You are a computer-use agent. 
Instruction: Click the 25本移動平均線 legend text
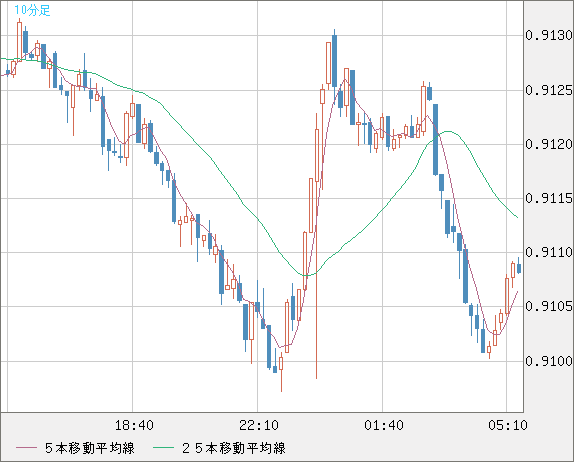pos(234,448)
